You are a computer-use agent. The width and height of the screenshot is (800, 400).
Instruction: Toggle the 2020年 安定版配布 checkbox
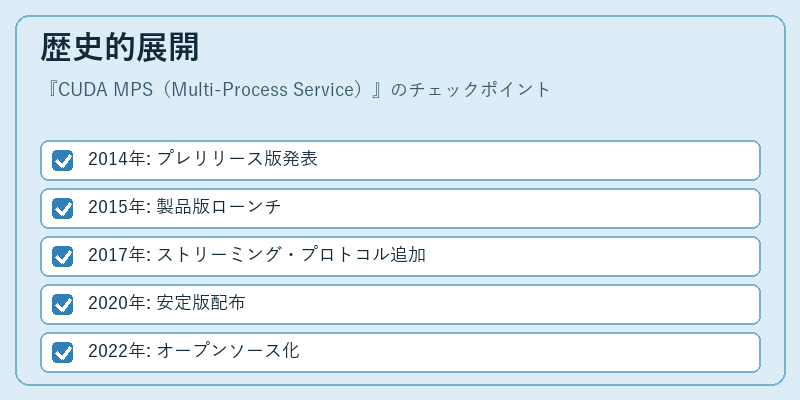(x=62, y=304)
